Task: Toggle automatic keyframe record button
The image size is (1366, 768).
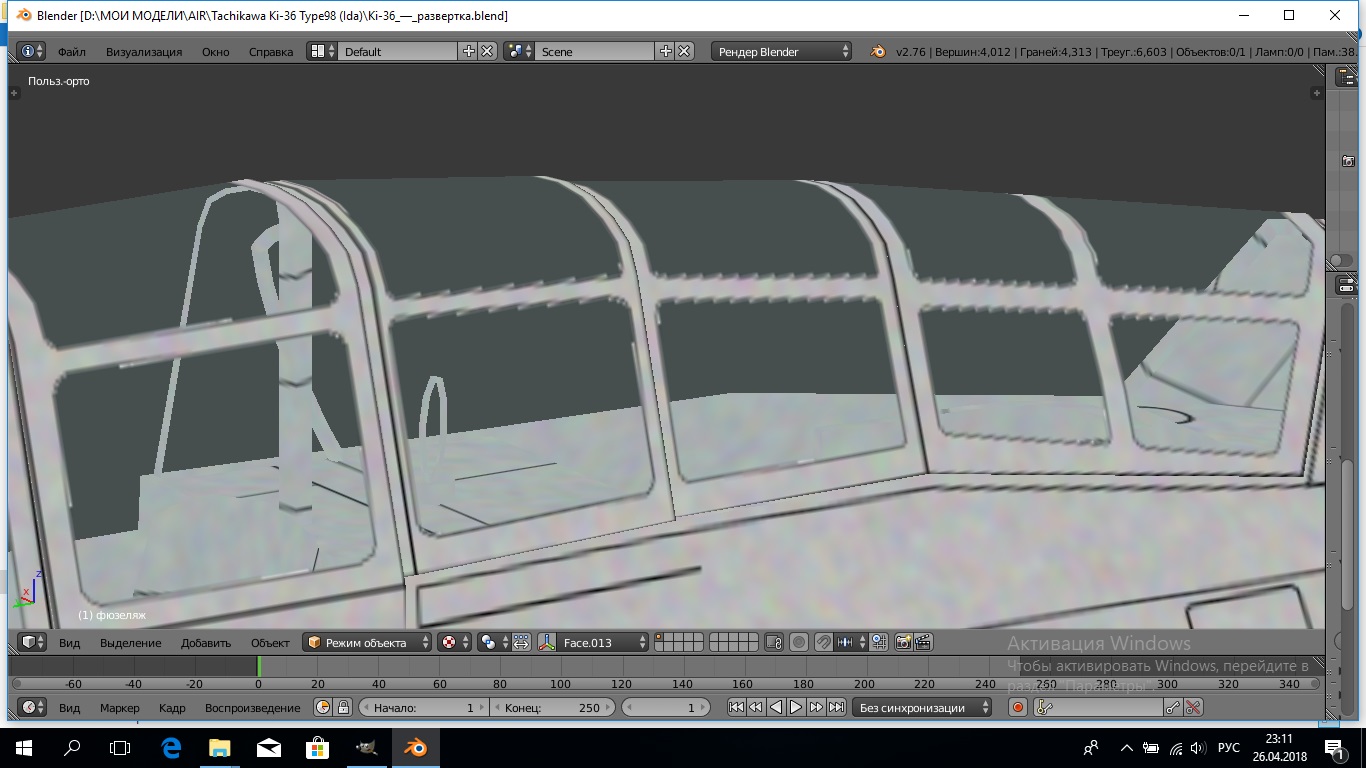Action: coord(1018,707)
